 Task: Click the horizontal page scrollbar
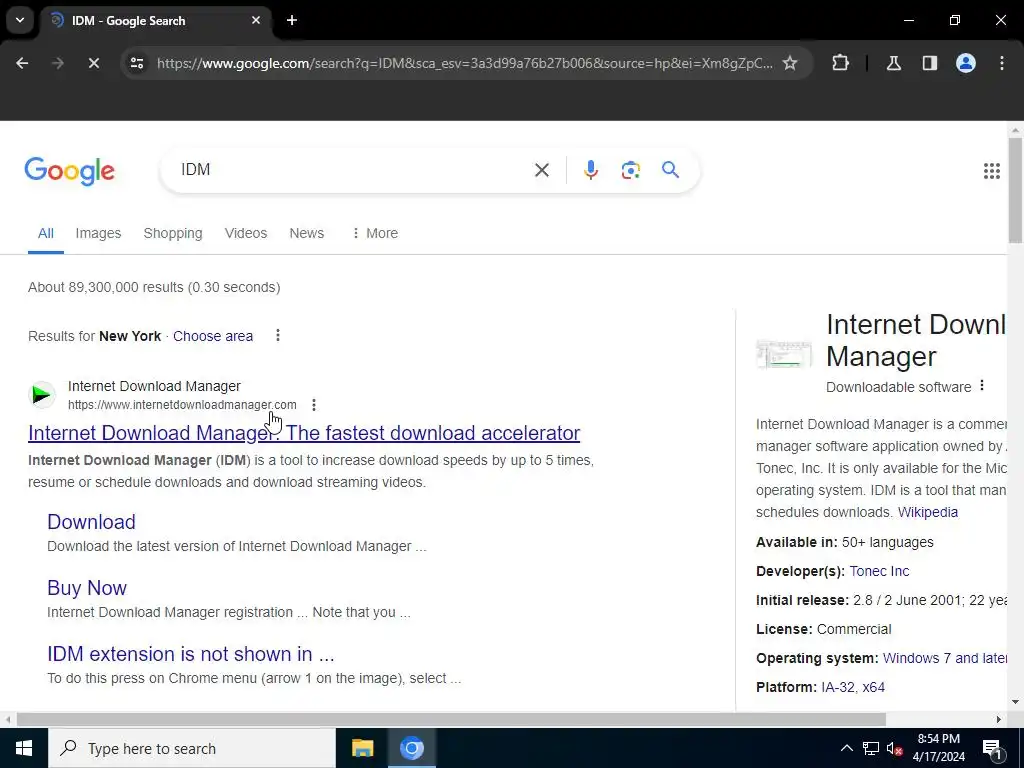(451, 719)
